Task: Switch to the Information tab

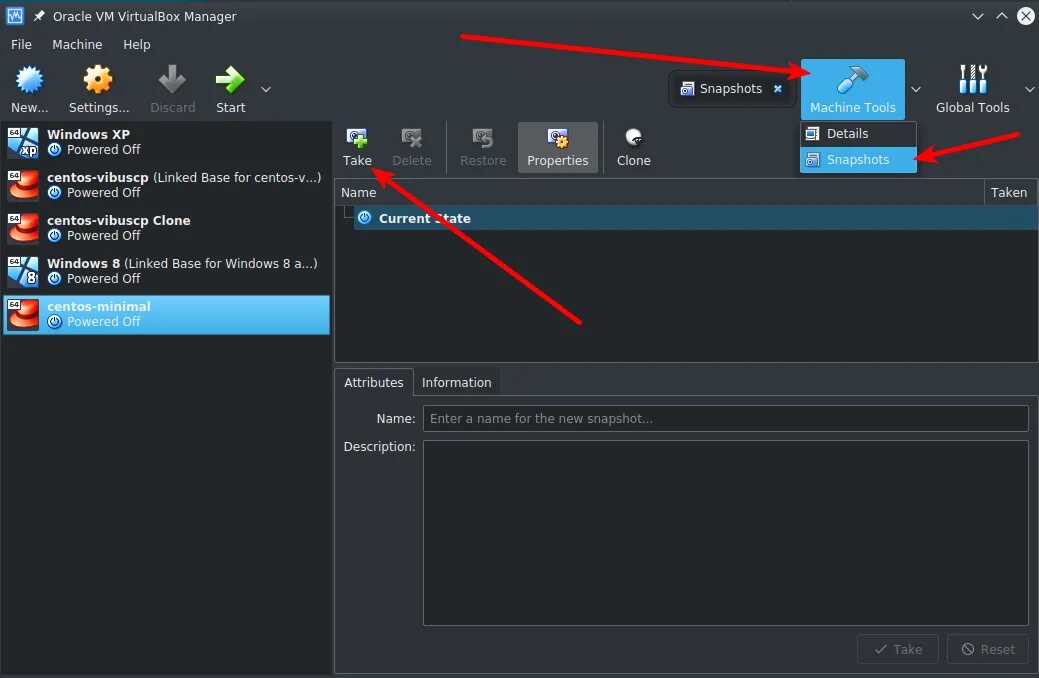Action: 457,382
